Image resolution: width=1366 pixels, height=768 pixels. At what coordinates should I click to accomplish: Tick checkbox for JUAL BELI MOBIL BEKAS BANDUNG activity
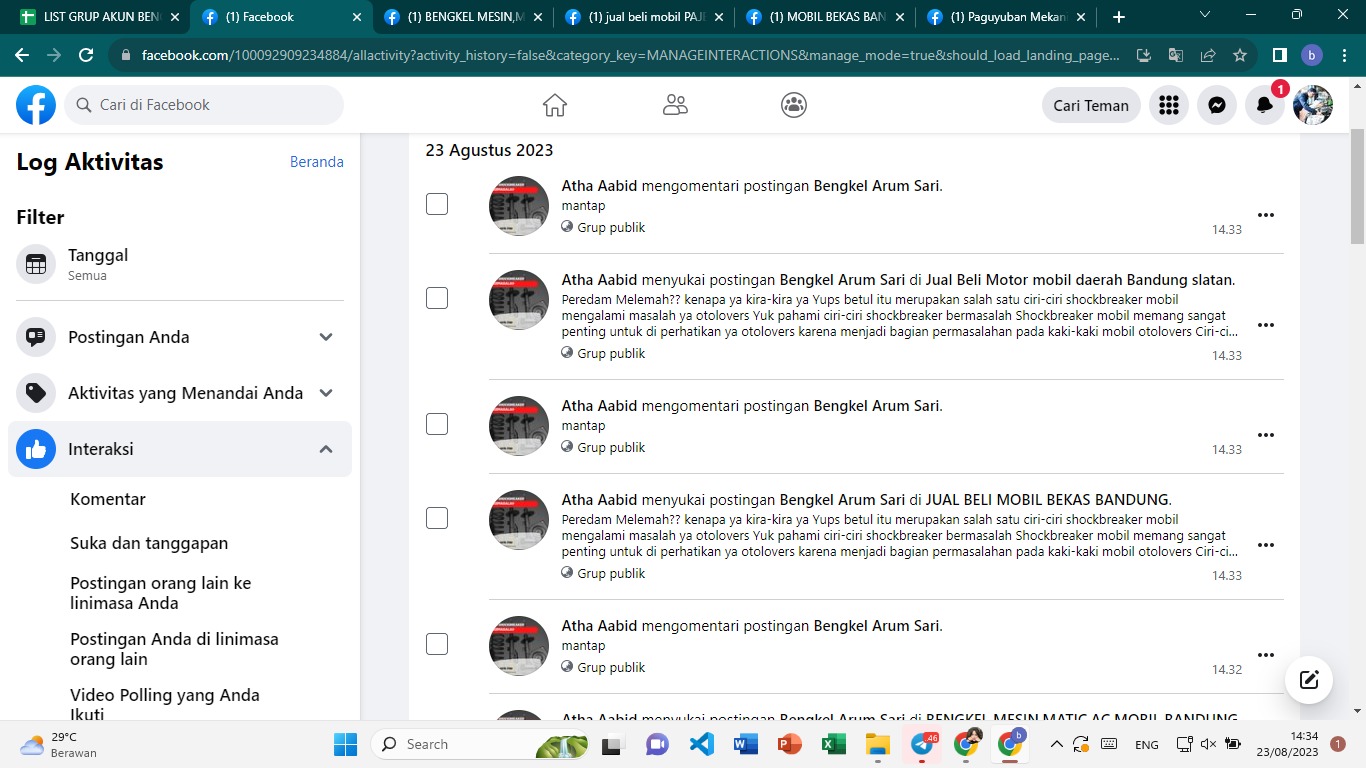point(437,518)
